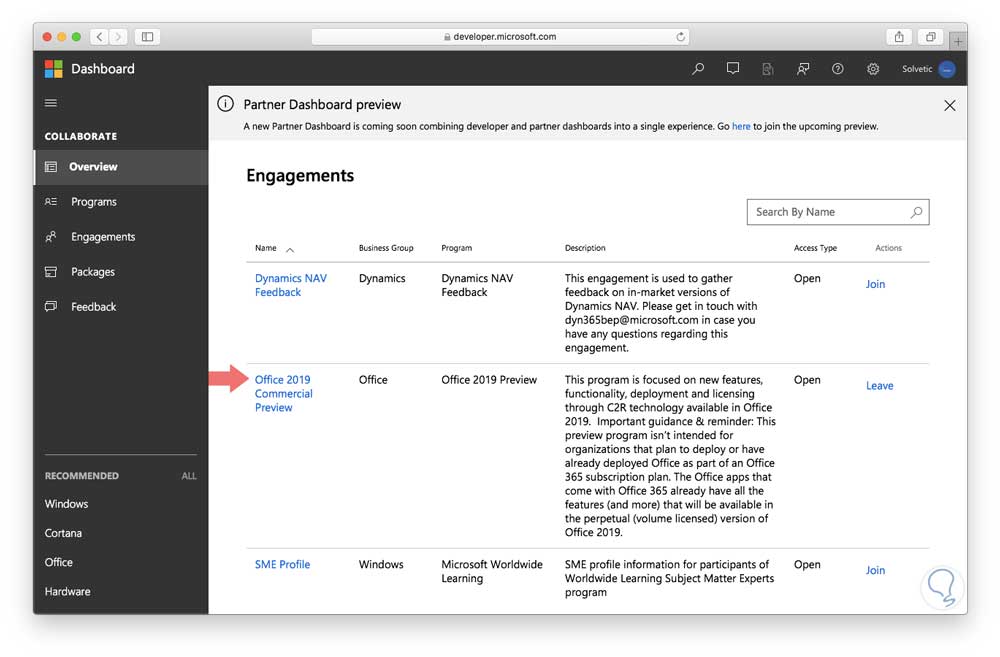Select Engagements in the sidebar
The height and width of the screenshot is (657, 1000).
(103, 237)
